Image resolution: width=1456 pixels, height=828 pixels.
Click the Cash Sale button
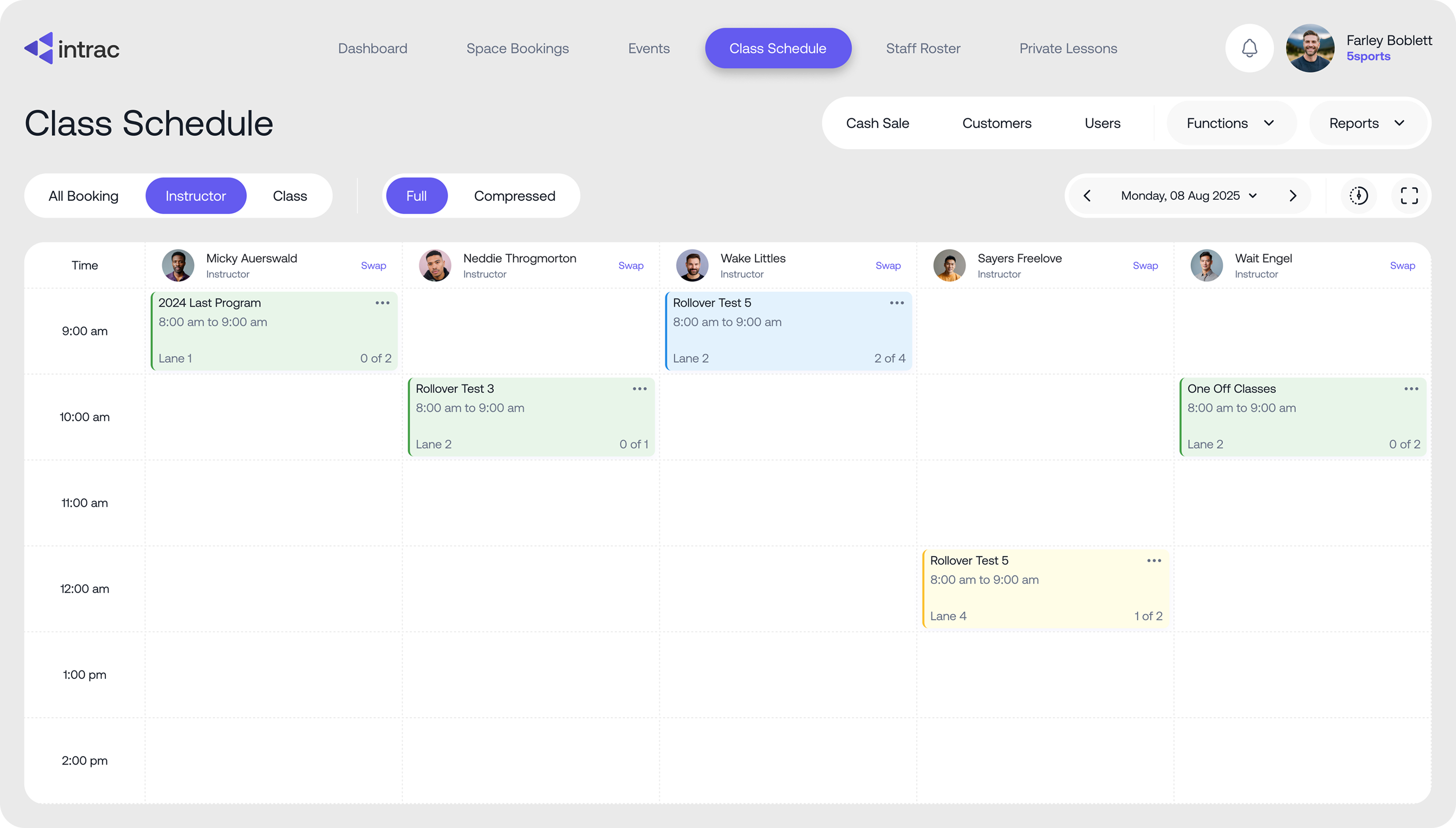pyautogui.click(x=877, y=123)
